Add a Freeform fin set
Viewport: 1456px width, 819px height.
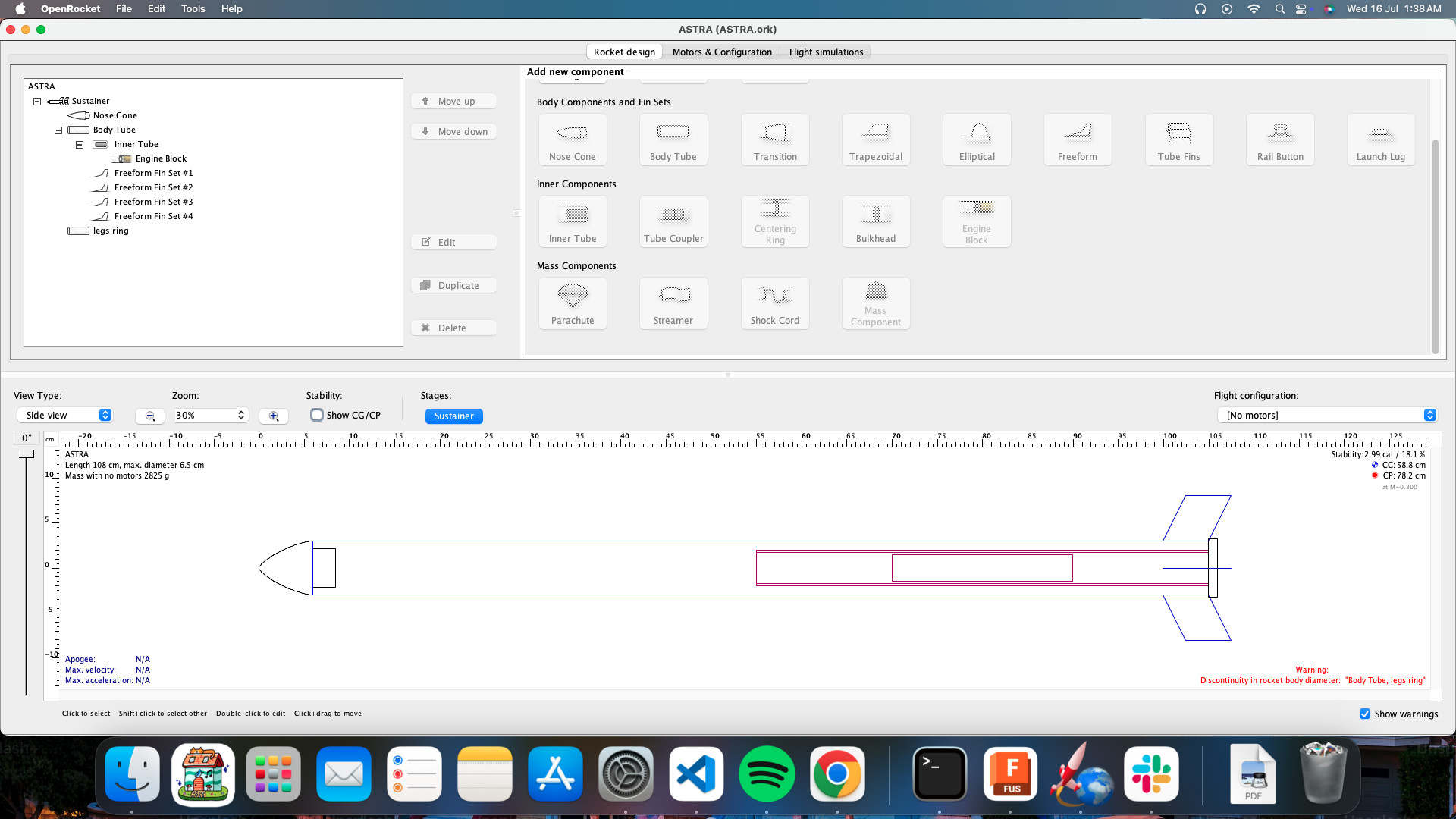point(1078,140)
